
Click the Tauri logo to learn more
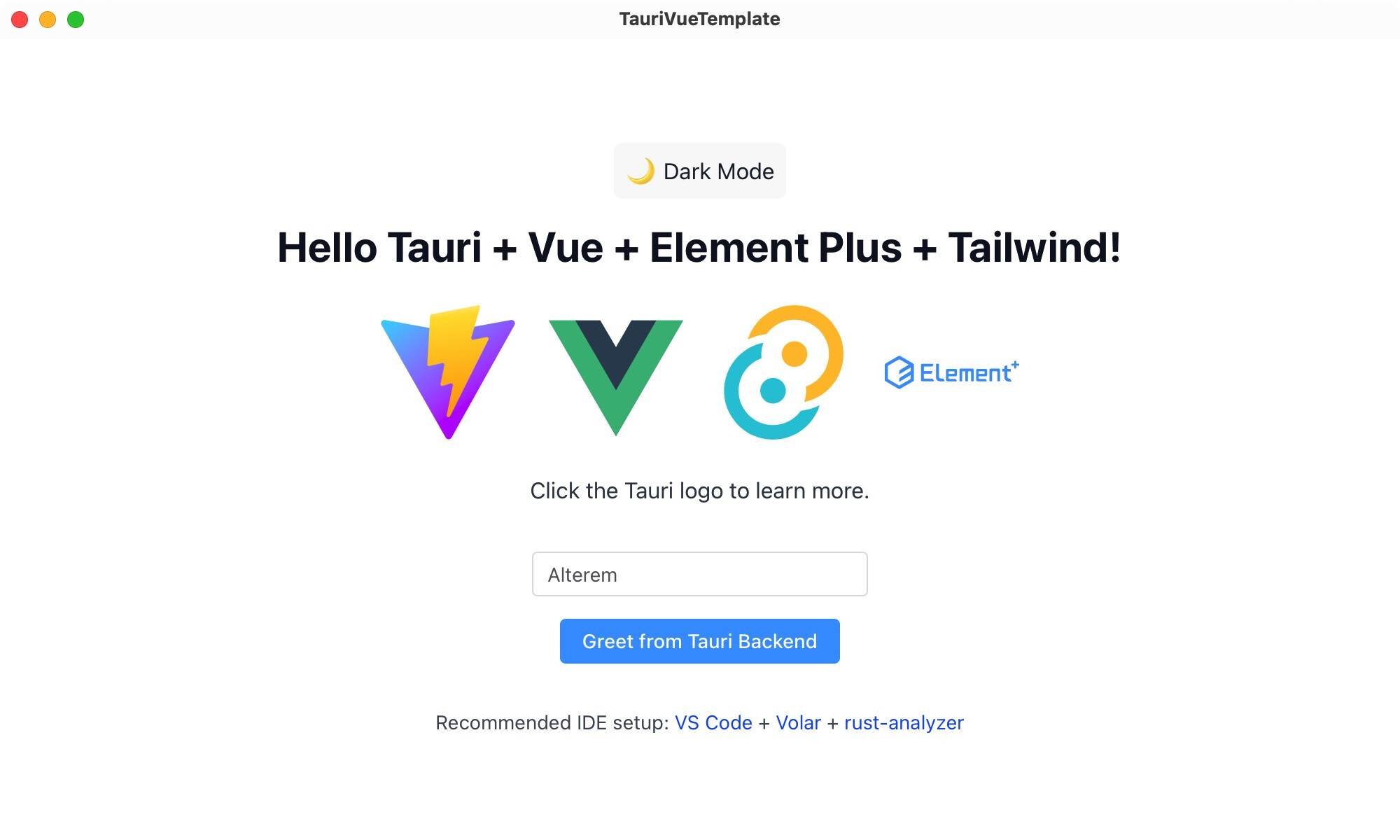[783, 372]
